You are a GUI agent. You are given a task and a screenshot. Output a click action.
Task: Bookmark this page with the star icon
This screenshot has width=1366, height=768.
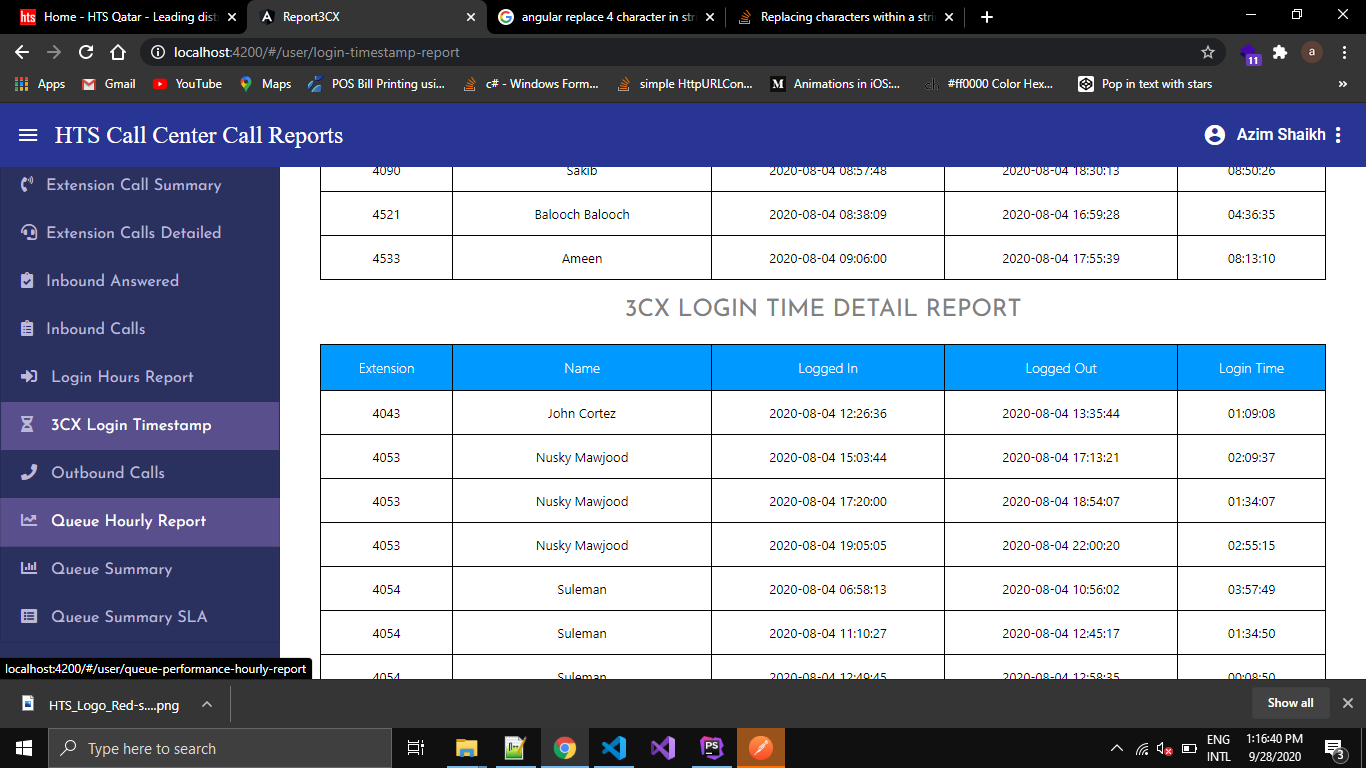1208,52
